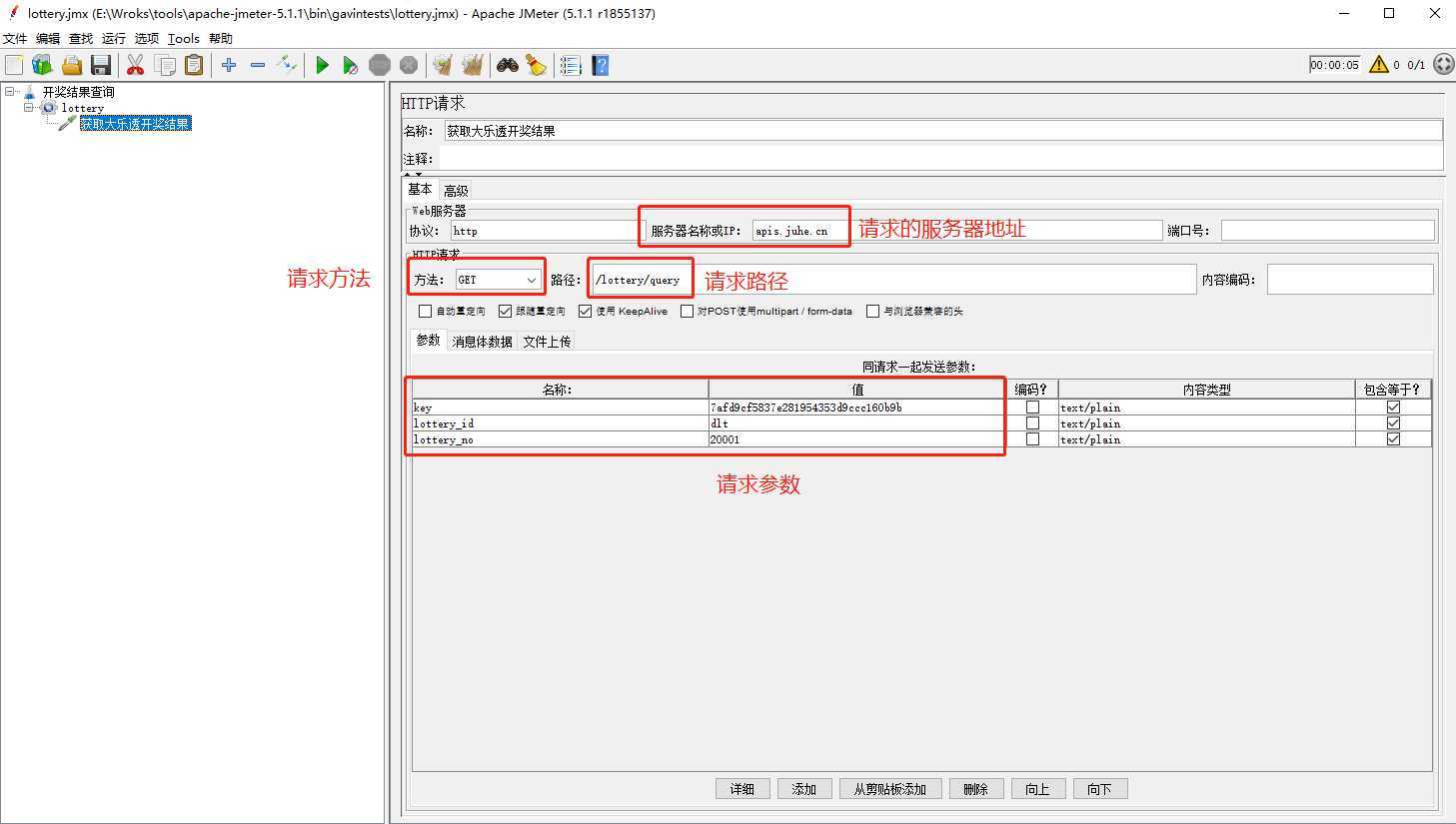The image size is (1456, 824).
Task: Open the 编辑 menu
Action: 48,38
